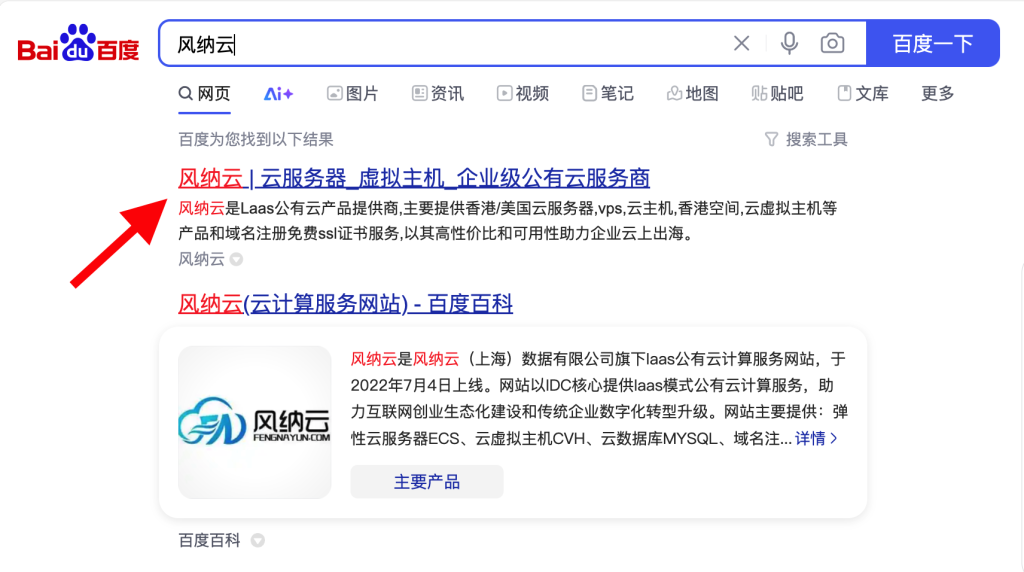The image size is (1024, 572).
Task: Open the 地图 tab
Action: (692, 94)
